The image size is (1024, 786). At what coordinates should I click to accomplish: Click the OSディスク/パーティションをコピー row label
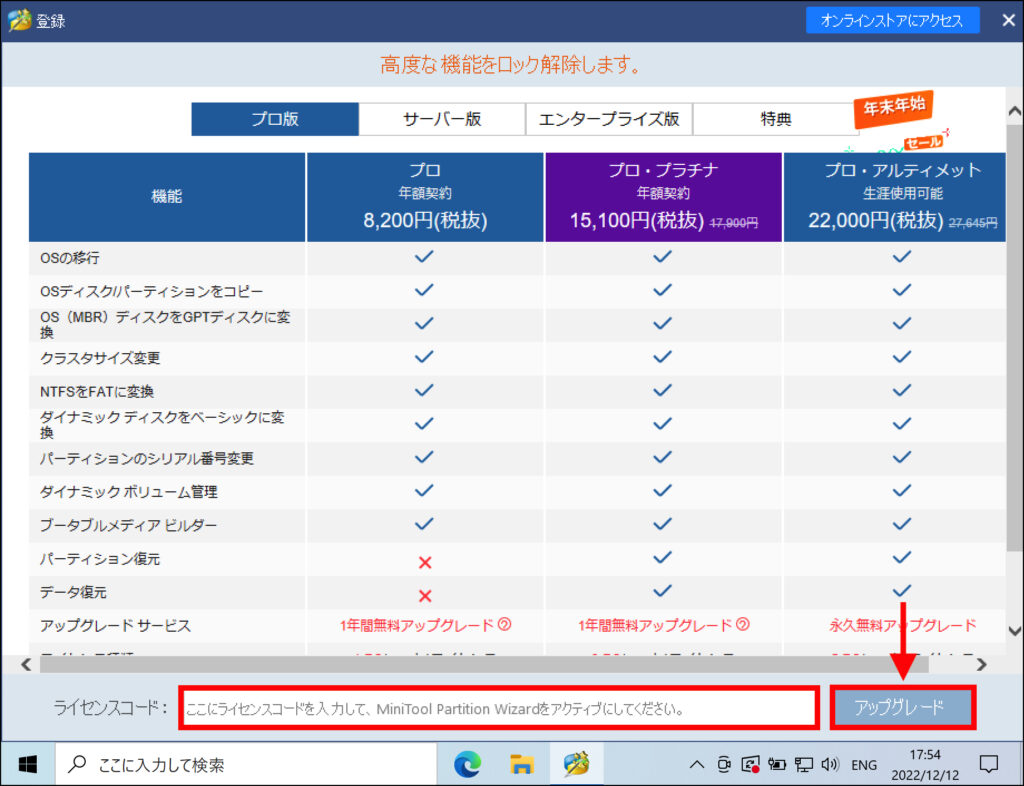[x=152, y=291]
